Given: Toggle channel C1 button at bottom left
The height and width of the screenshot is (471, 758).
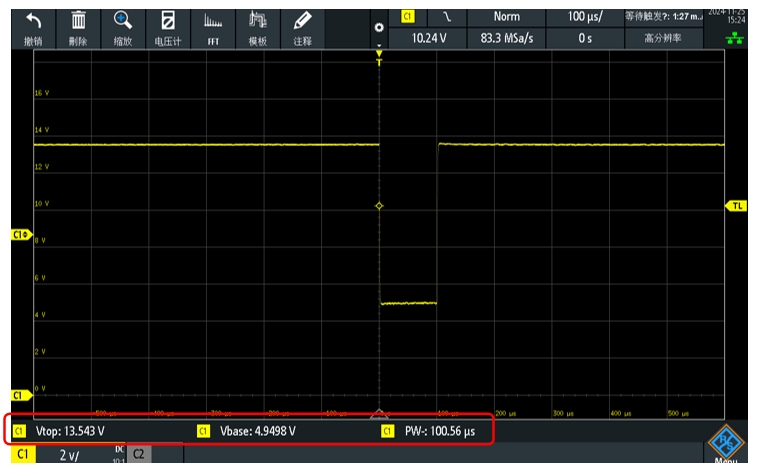Looking at the screenshot, I should pos(22,455).
